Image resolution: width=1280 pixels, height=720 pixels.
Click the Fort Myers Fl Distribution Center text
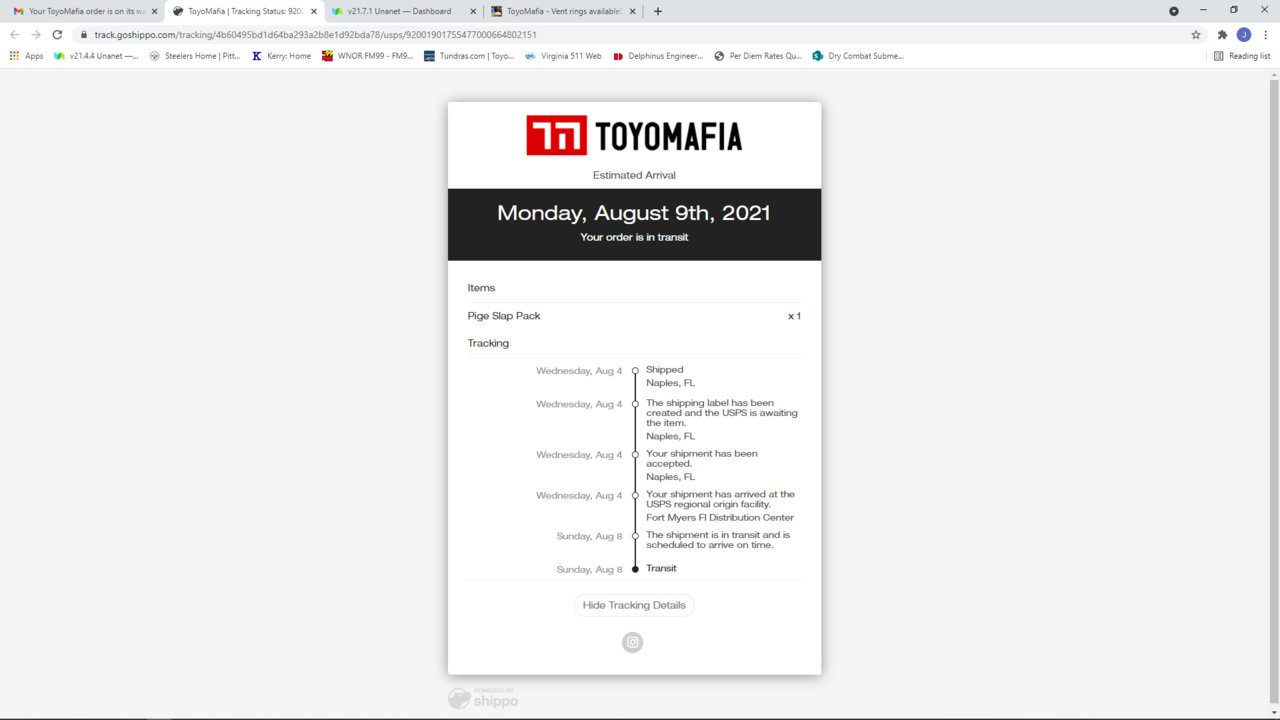[x=720, y=518]
